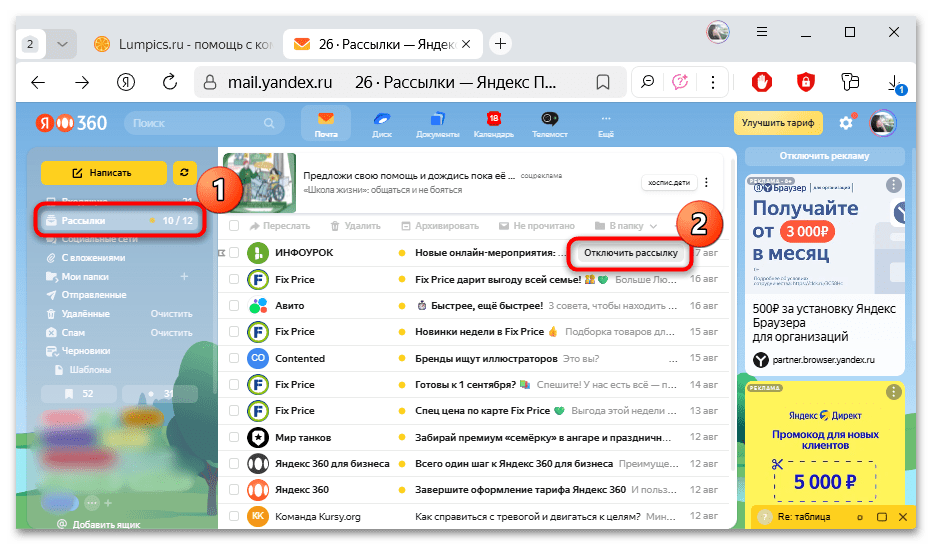Open the ad banner three-dot options

click(706, 182)
